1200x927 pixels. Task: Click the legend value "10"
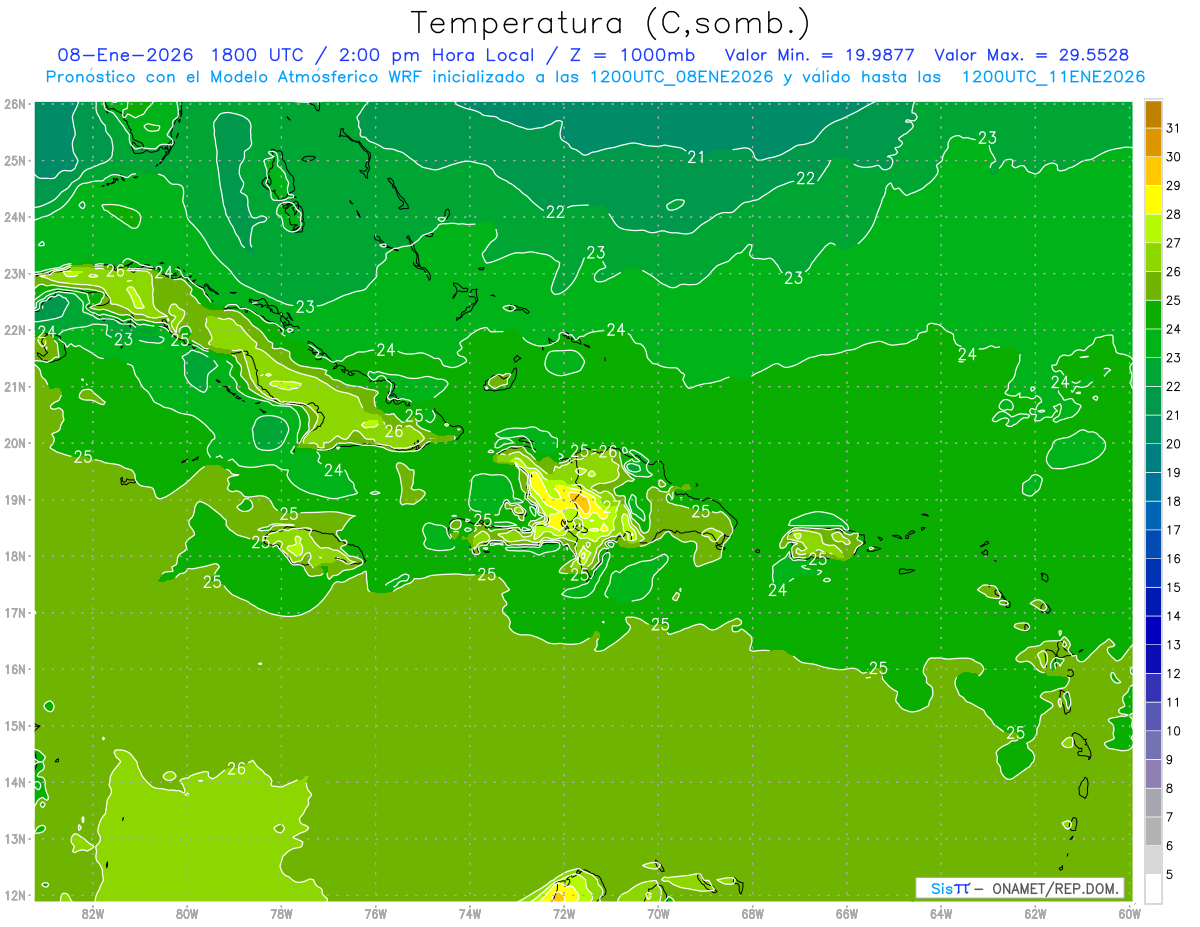coord(1174,731)
